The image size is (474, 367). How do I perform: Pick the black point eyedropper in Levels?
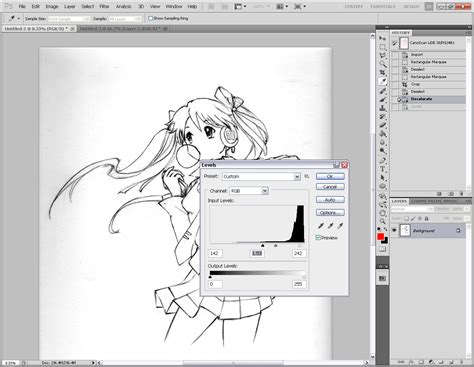[x=321, y=226]
